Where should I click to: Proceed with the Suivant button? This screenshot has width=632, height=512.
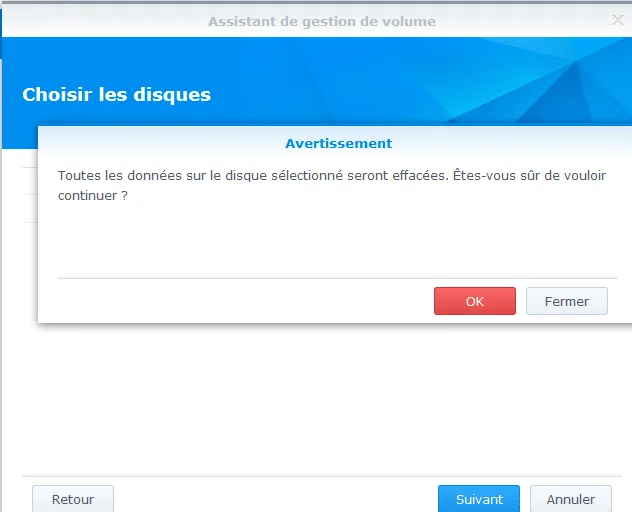pyautogui.click(x=479, y=499)
